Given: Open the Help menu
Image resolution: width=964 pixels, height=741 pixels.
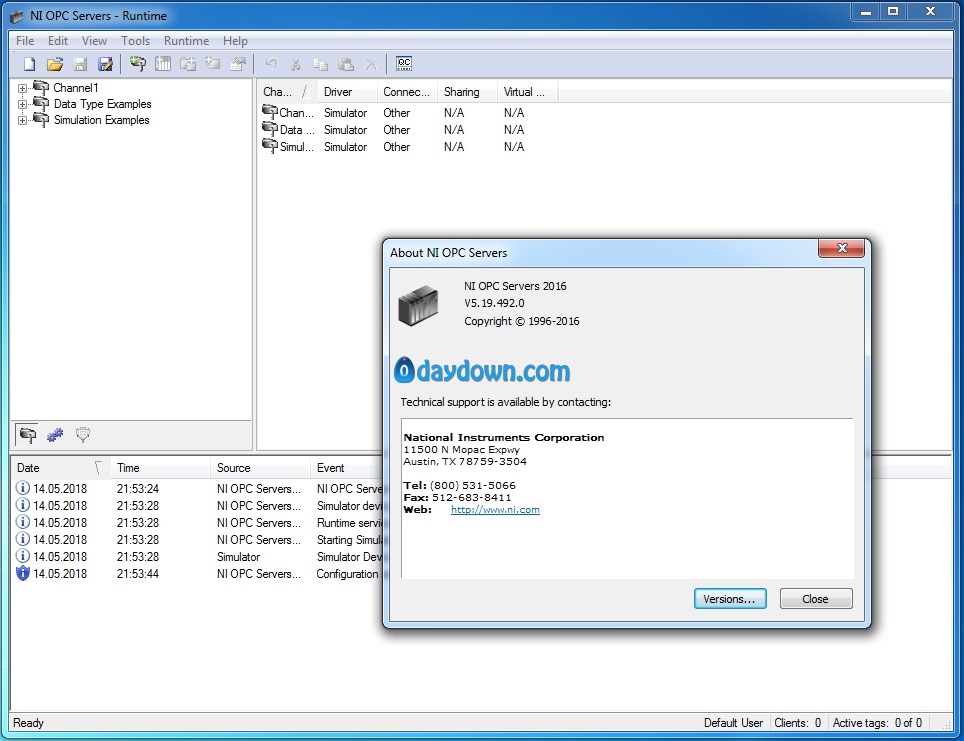Looking at the screenshot, I should (235, 41).
